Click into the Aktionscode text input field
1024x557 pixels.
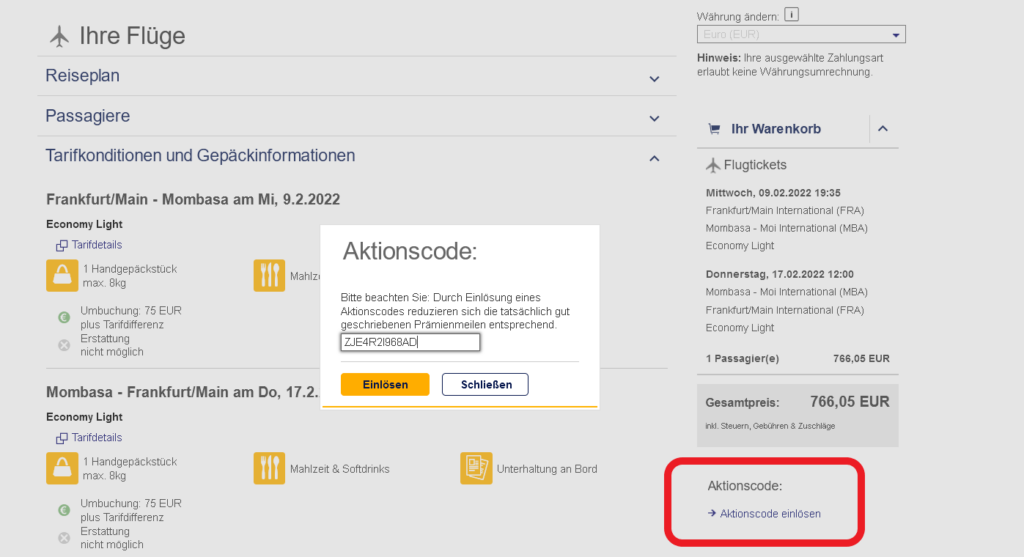(x=410, y=343)
